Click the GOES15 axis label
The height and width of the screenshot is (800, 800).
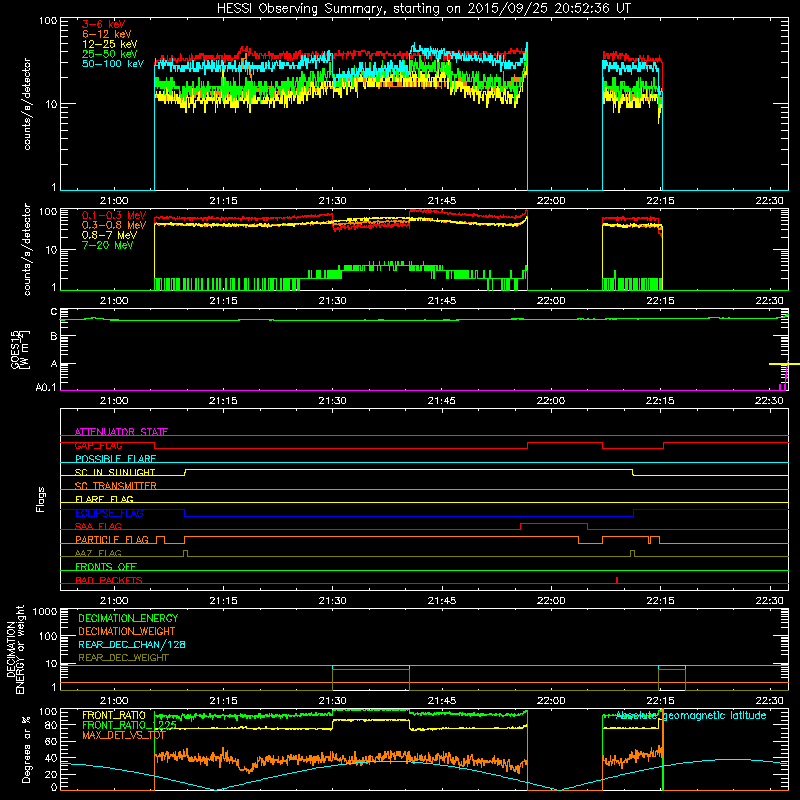point(21,349)
